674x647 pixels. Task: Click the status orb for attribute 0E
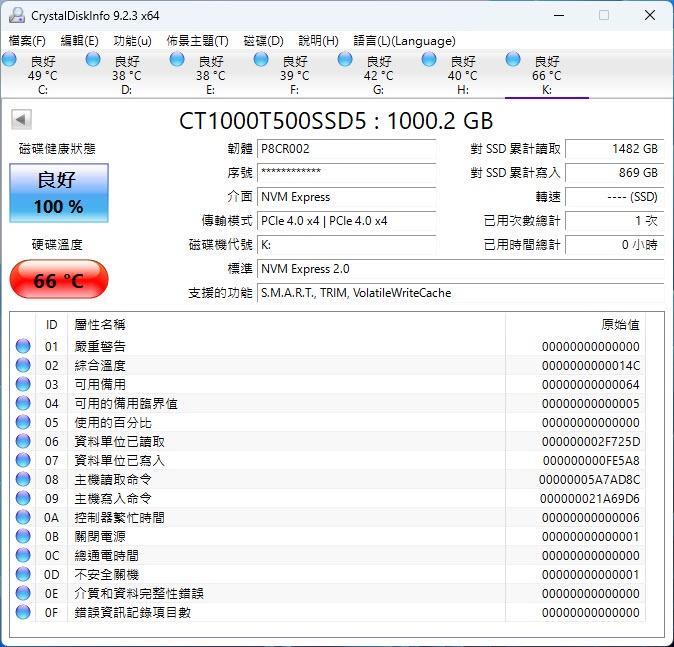pyautogui.click(x=23, y=593)
